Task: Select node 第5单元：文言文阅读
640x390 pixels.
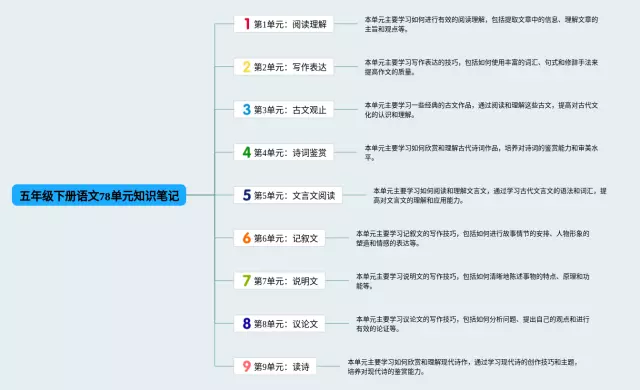Action: click(288, 195)
